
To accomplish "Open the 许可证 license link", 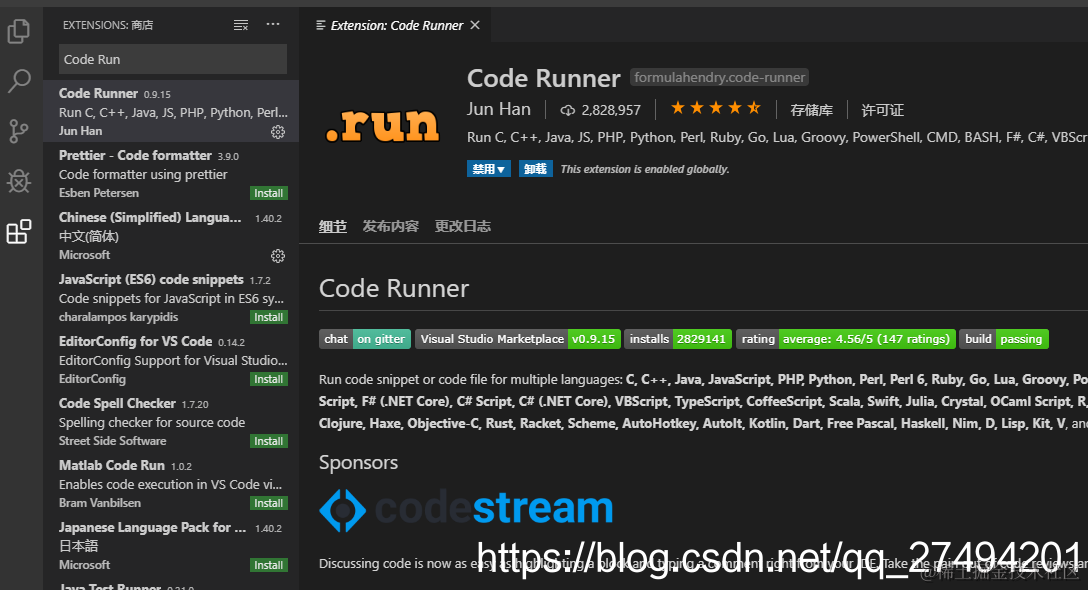I will (883, 110).
